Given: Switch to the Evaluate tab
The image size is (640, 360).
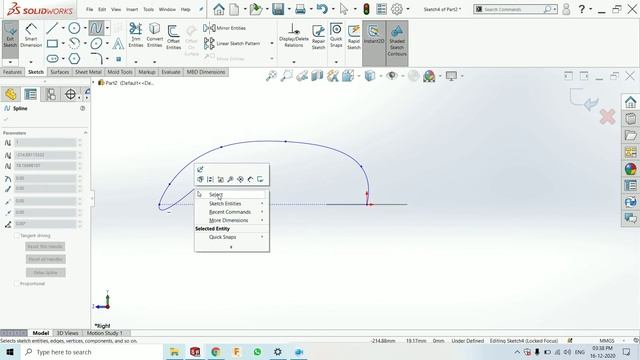Looking at the screenshot, I should point(171,72).
